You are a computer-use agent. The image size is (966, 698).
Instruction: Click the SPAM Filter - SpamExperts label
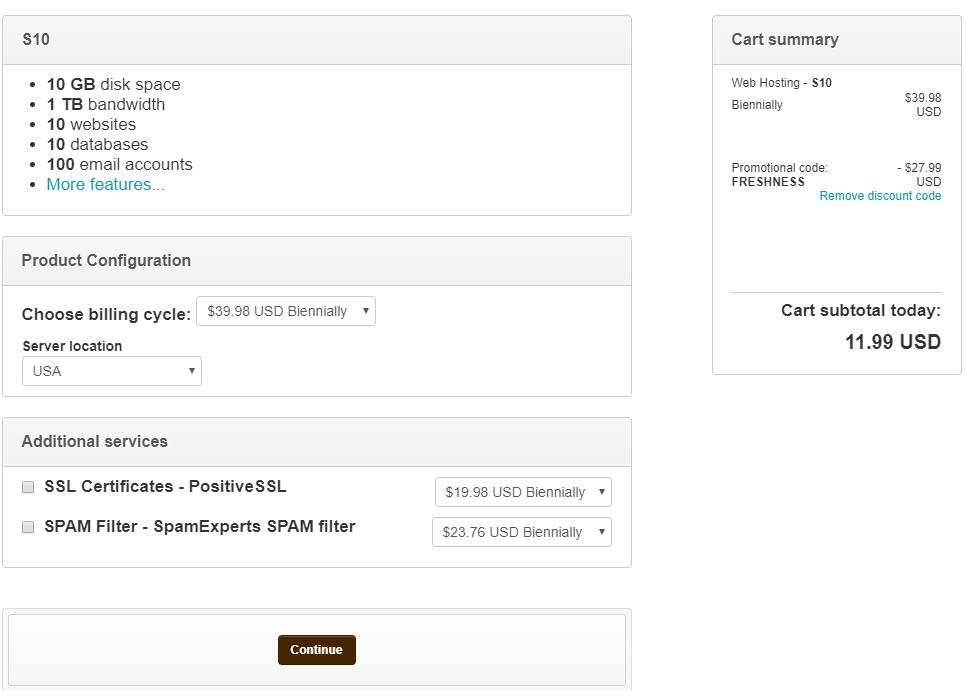tap(199, 527)
